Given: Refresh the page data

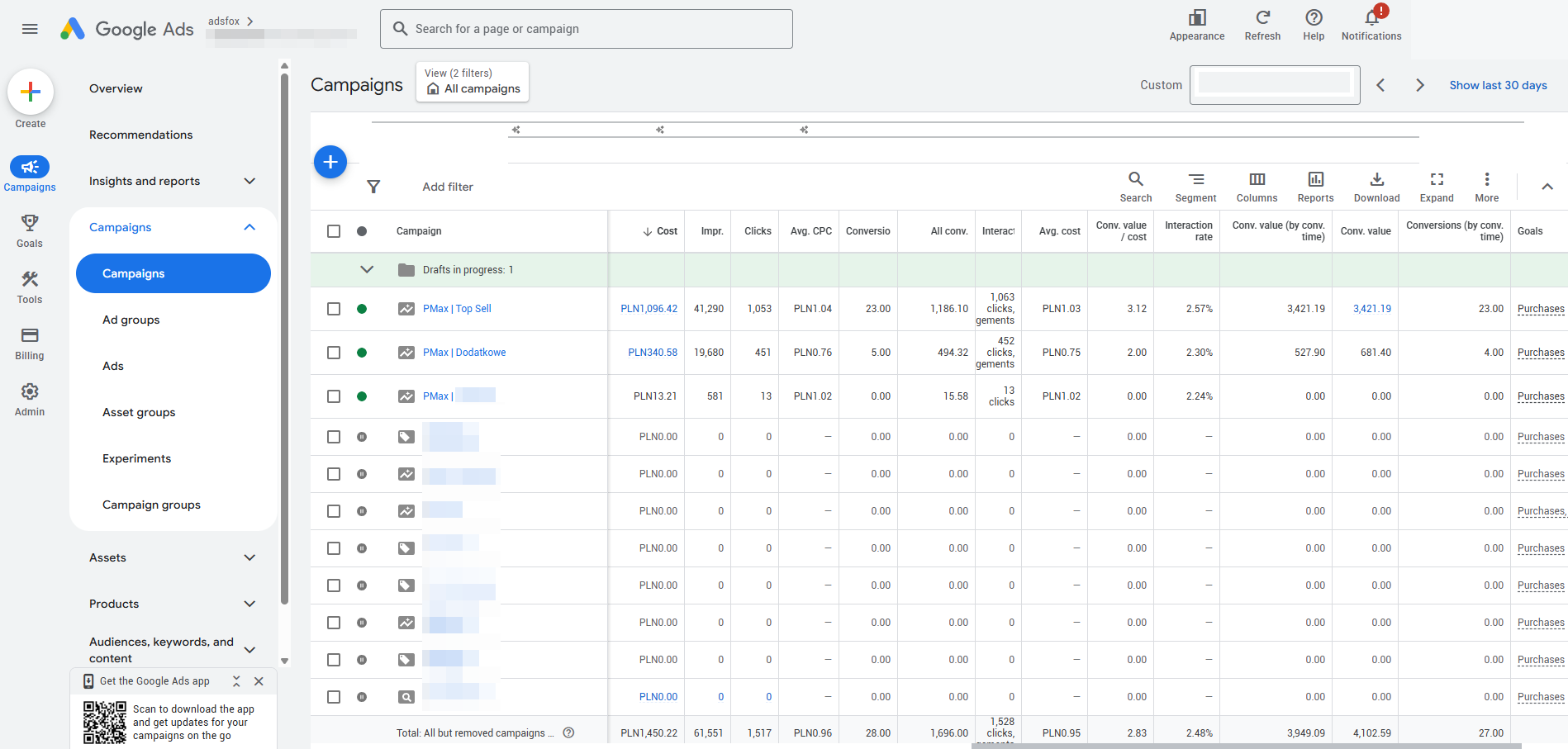Looking at the screenshot, I should (x=1262, y=25).
